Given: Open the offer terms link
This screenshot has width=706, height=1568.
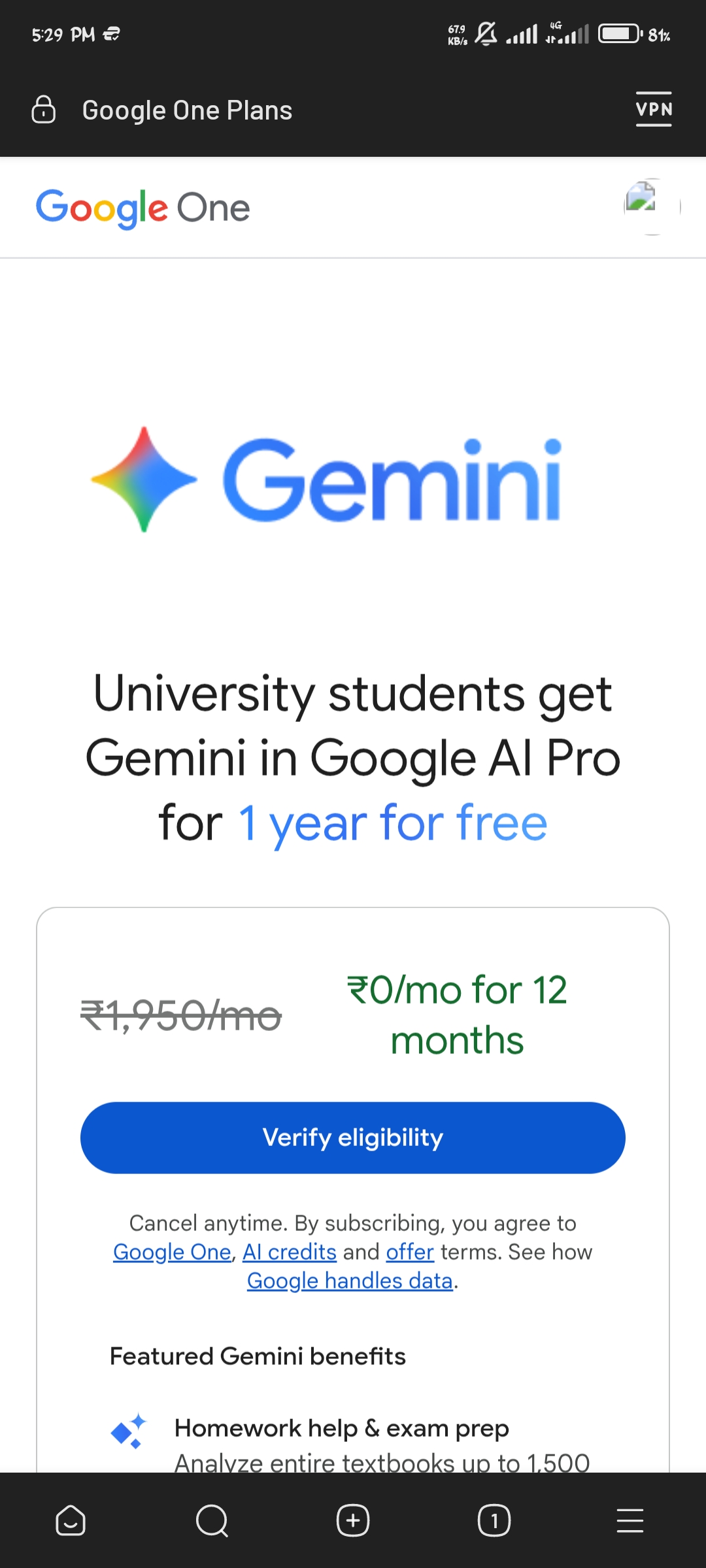Looking at the screenshot, I should click(x=410, y=1252).
